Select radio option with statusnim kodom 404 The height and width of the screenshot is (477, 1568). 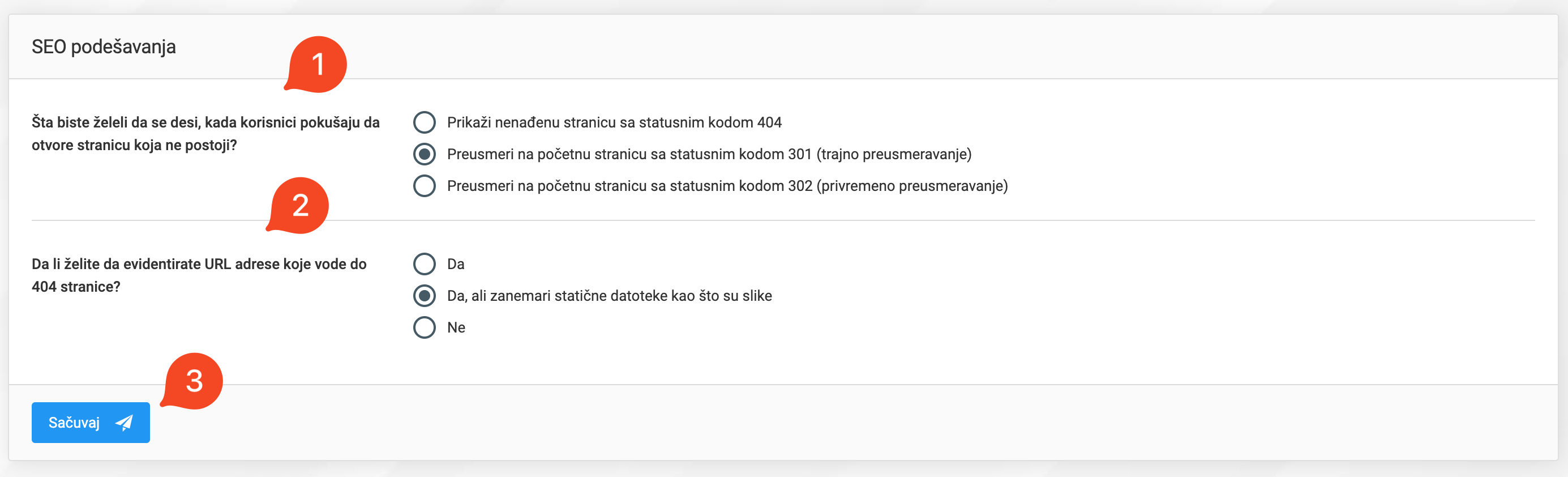424,122
